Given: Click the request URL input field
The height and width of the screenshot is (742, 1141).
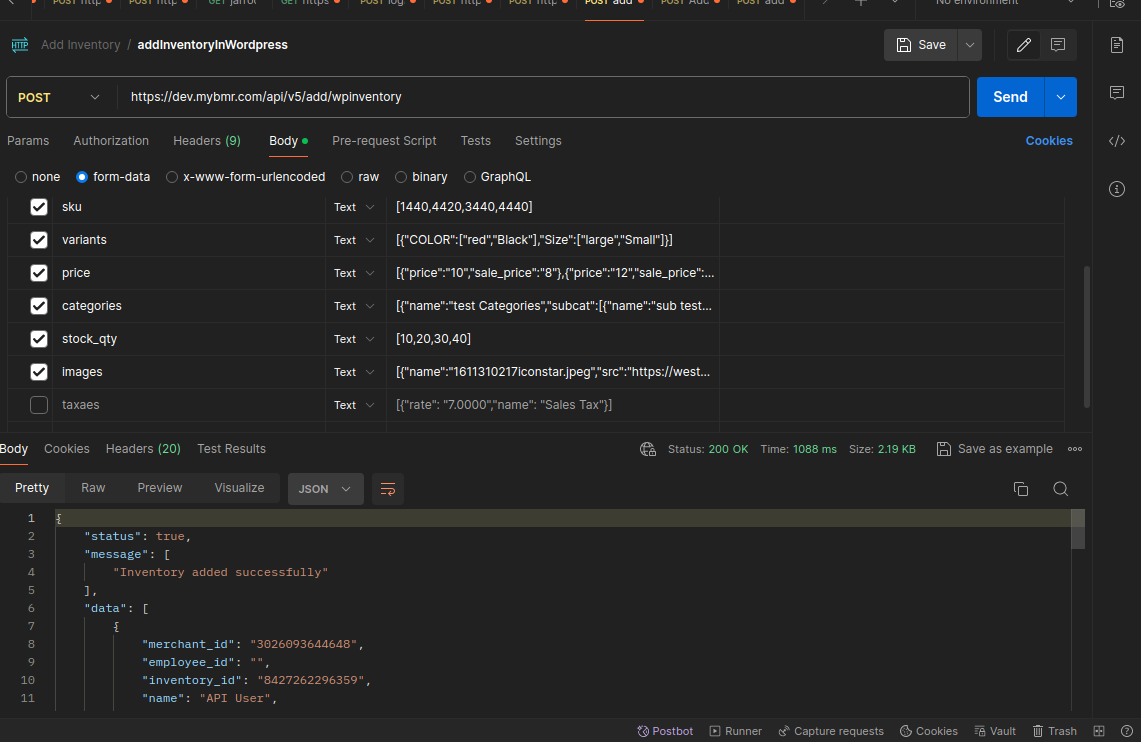Looking at the screenshot, I should [x=540, y=97].
